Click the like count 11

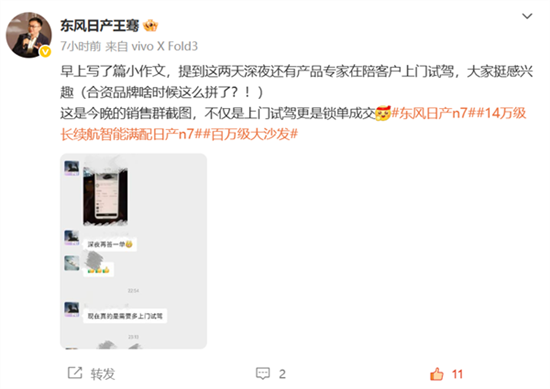click(457, 374)
